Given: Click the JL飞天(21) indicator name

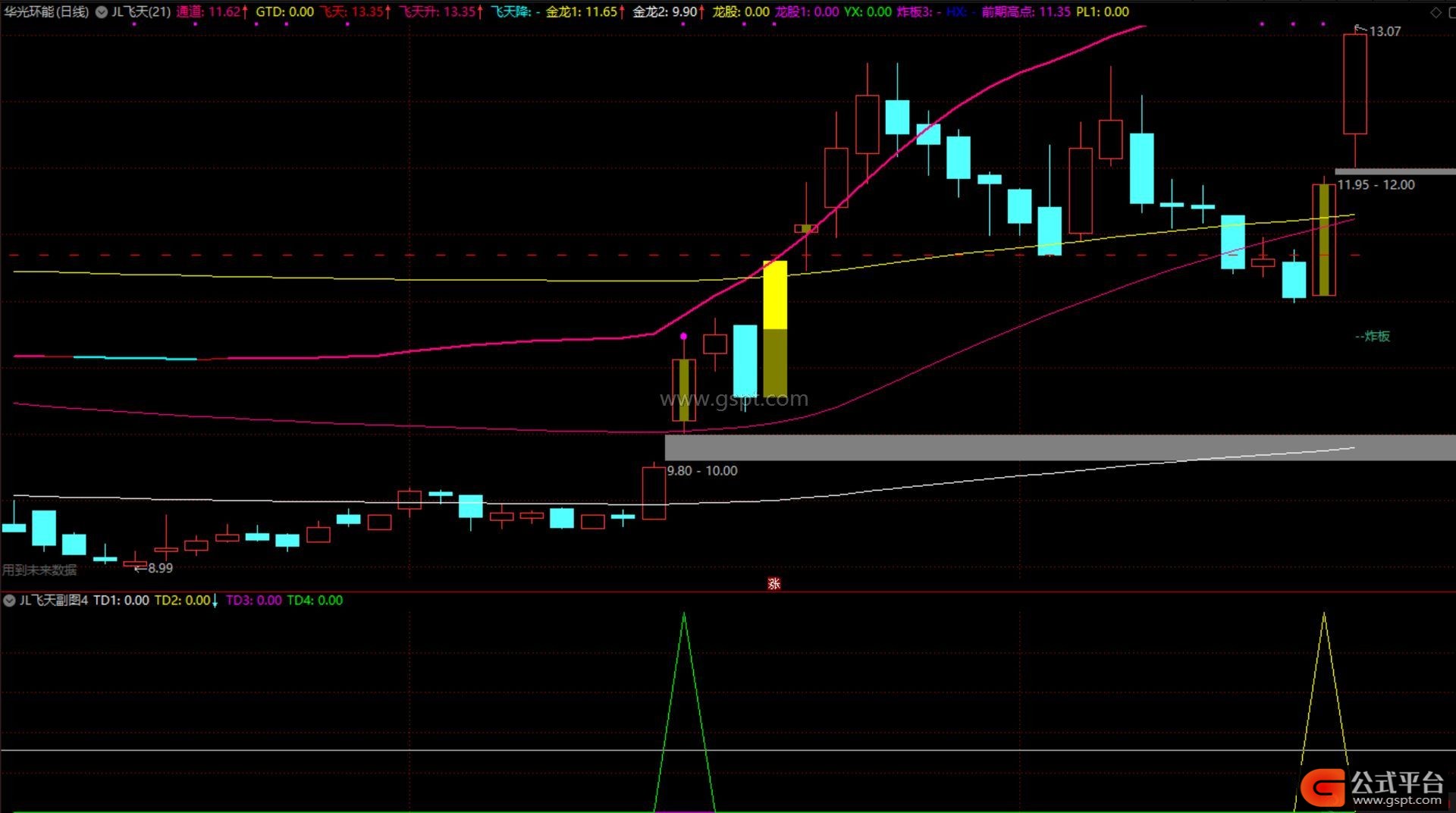Looking at the screenshot, I should point(141,12).
